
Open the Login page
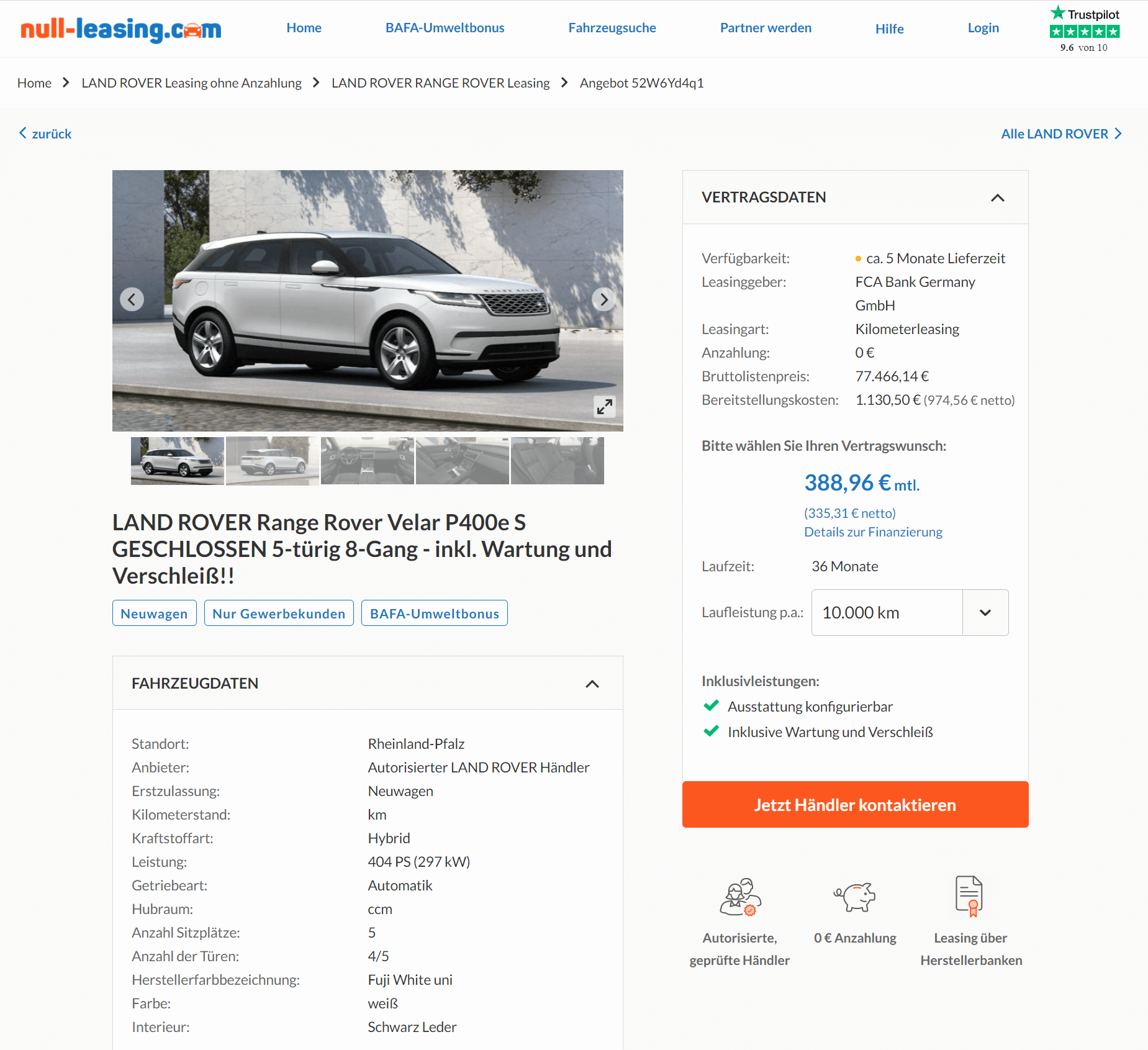(x=983, y=28)
